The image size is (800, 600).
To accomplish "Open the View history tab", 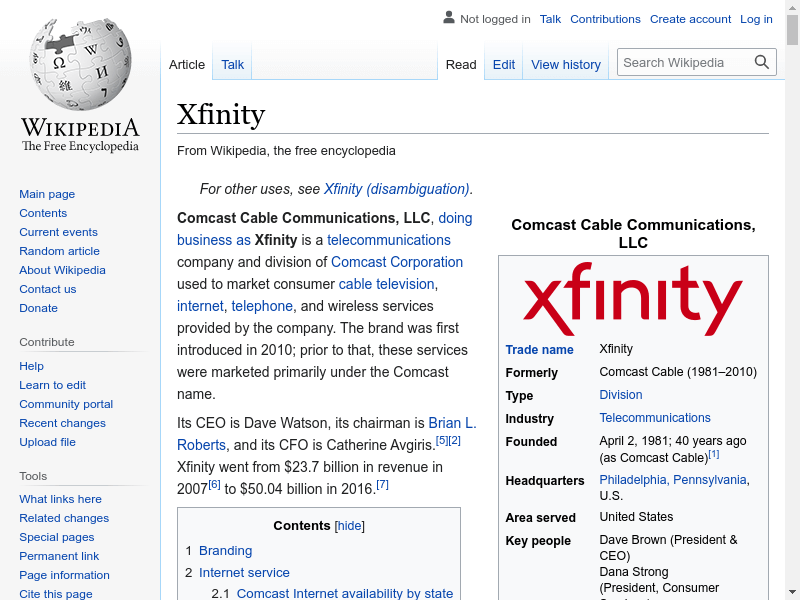I will coord(566,65).
